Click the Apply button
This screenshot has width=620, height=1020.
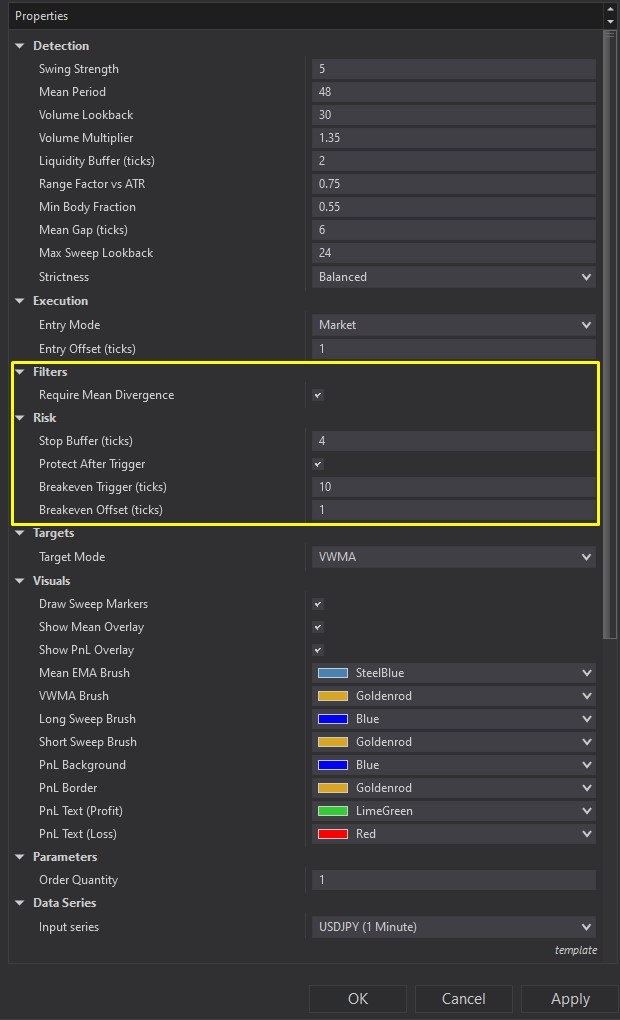(569, 998)
